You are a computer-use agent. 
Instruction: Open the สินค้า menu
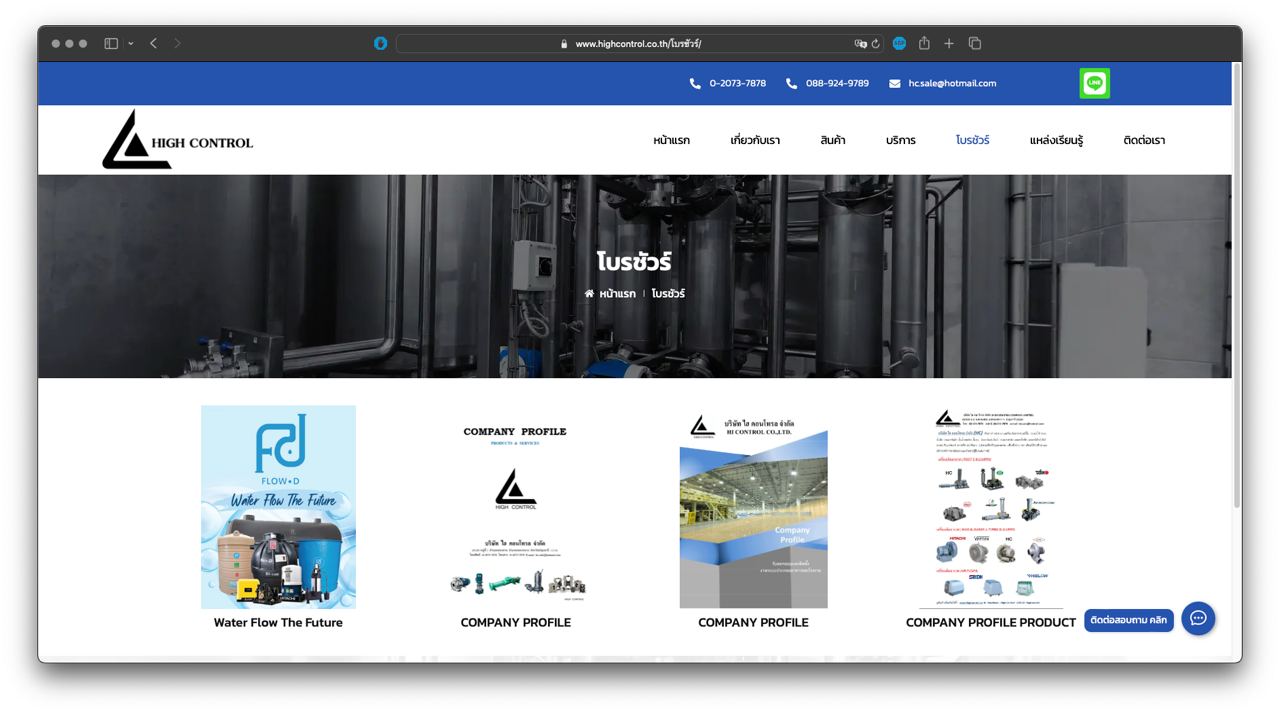pos(832,140)
